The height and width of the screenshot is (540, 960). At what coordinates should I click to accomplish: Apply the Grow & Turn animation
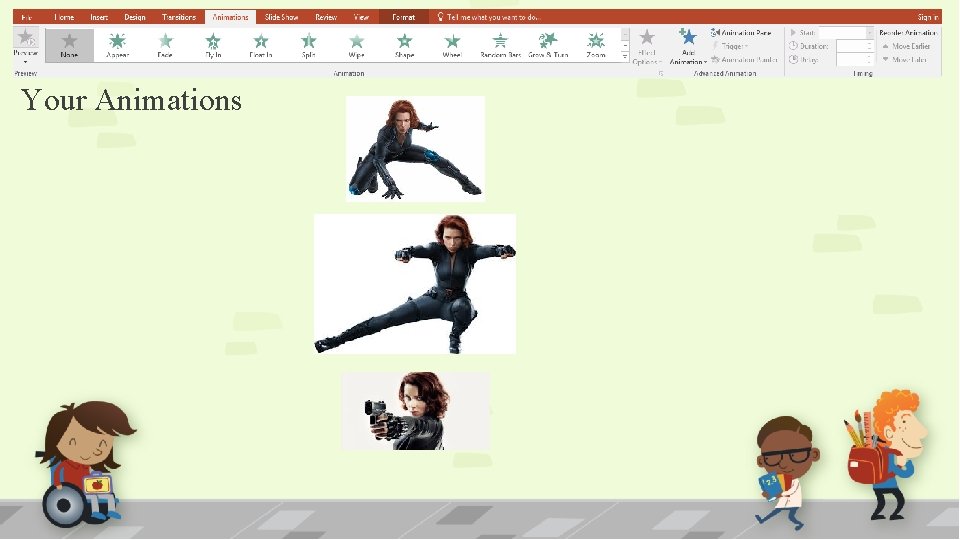tap(548, 45)
